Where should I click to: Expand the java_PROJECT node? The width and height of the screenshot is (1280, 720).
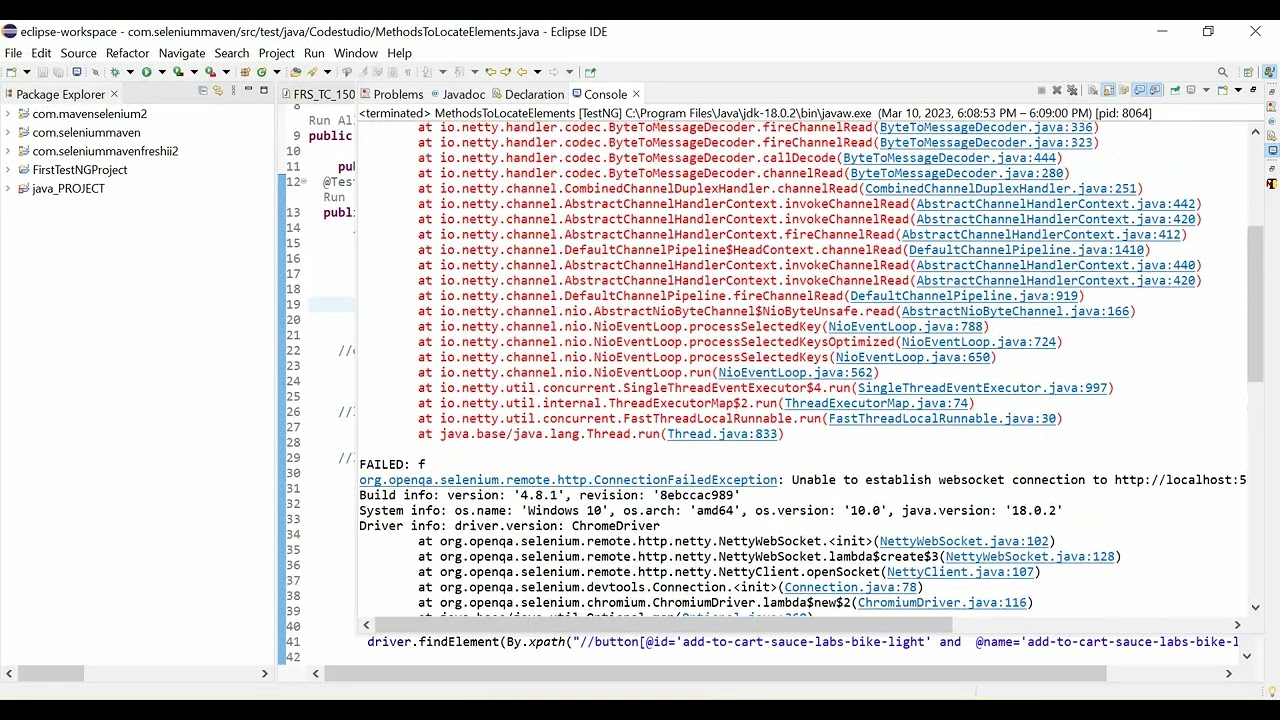(x=8, y=188)
